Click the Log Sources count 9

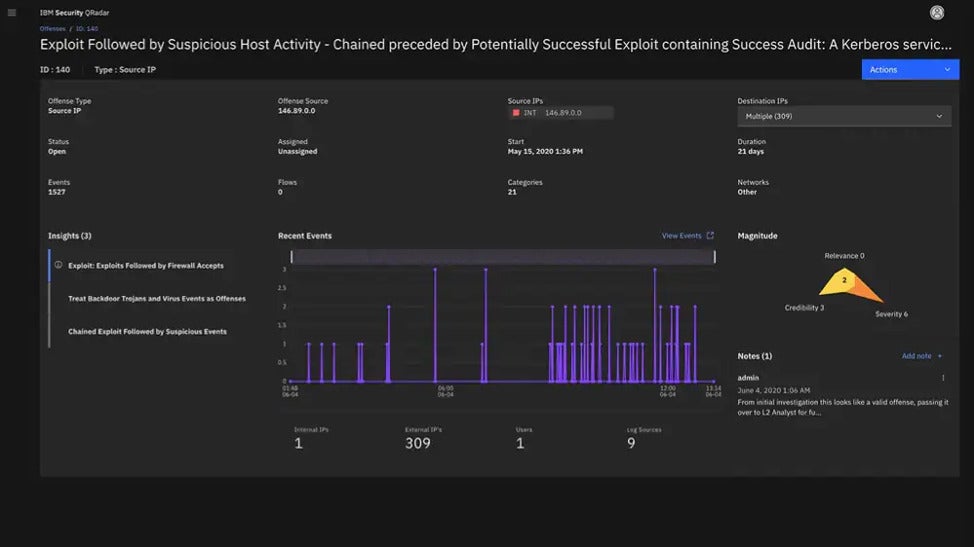pos(631,443)
